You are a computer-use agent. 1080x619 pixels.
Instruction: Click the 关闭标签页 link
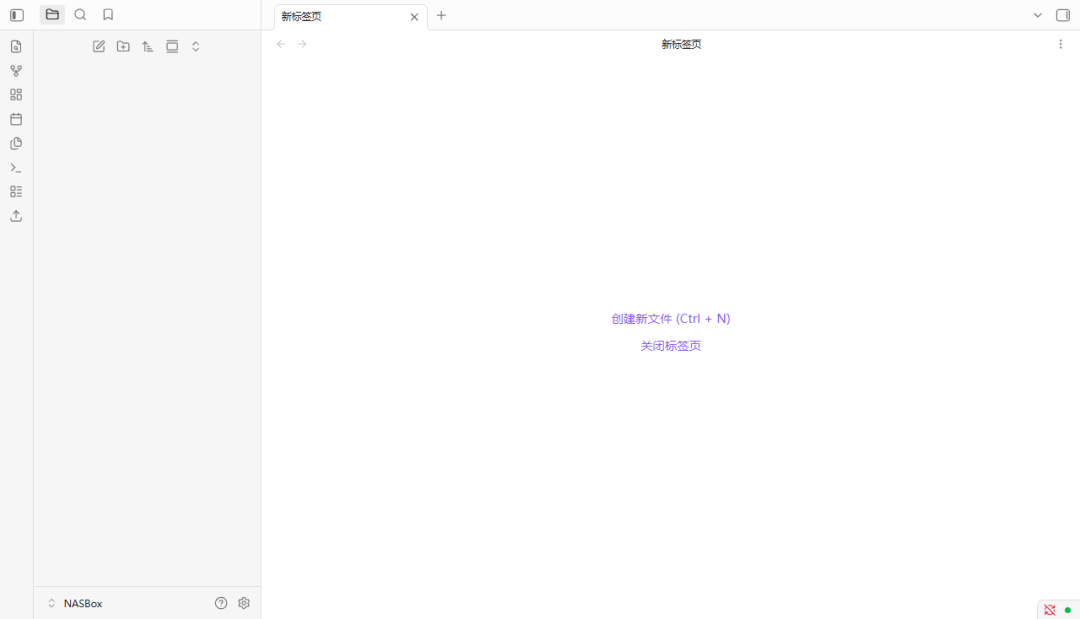(x=671, y=346)
